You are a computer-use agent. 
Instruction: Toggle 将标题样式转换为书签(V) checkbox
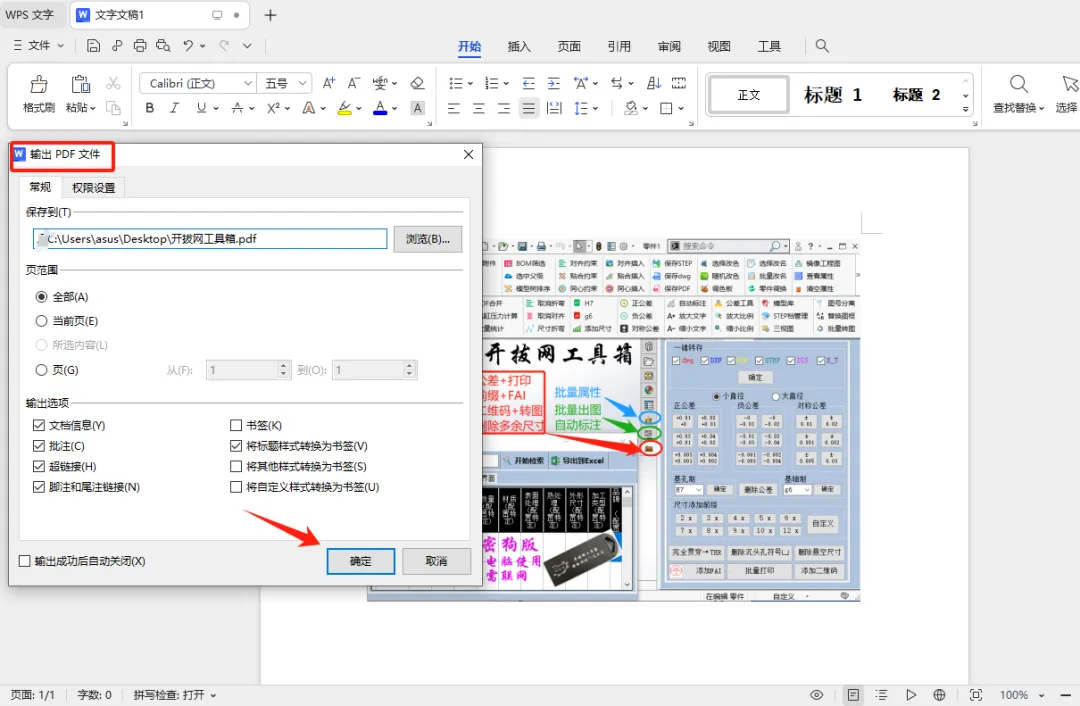coord(236,446)
